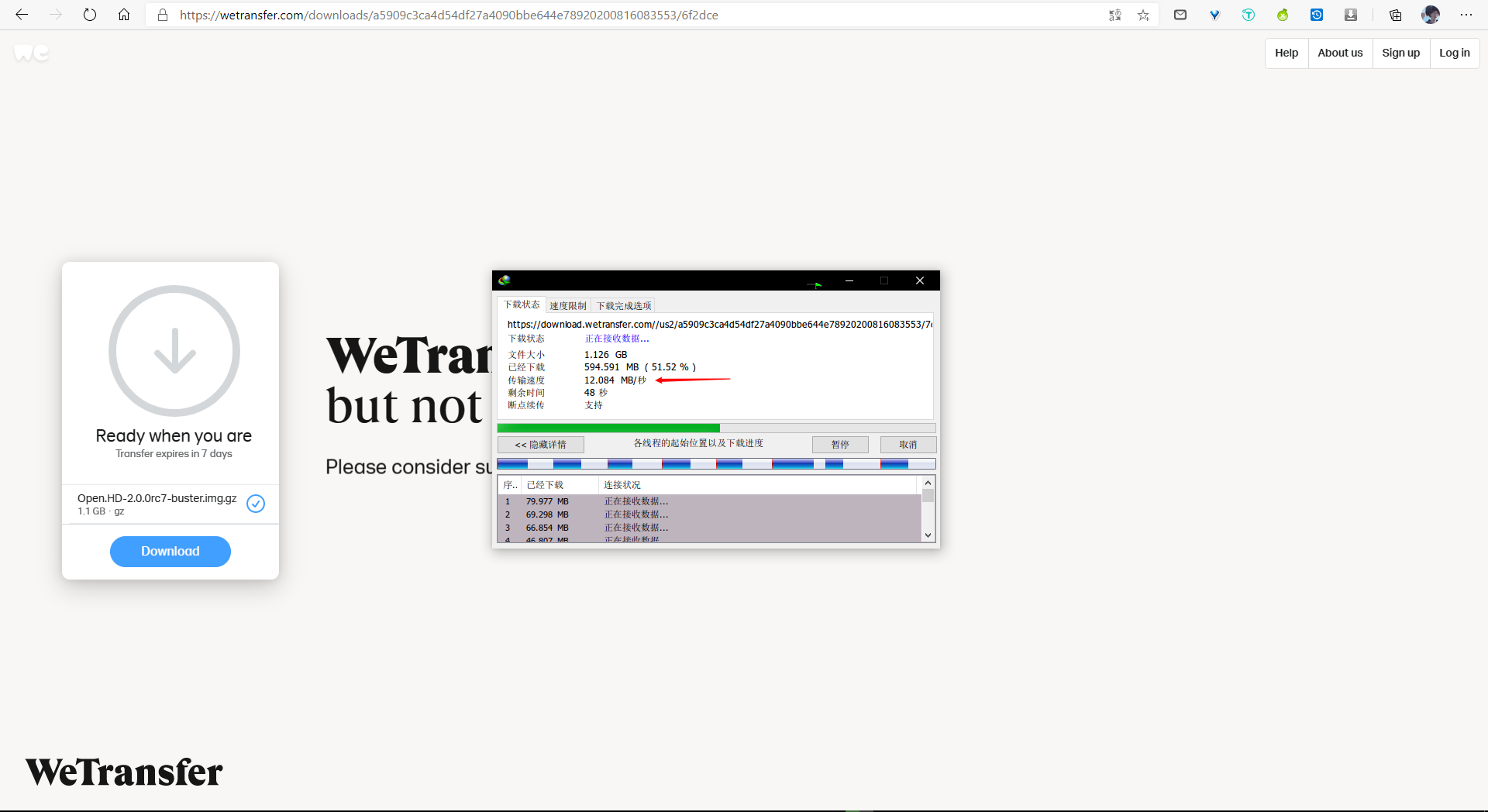Click the thread segments progress bar
Image resolution: width=1488 pixels, height=812 pixels.
716,464
